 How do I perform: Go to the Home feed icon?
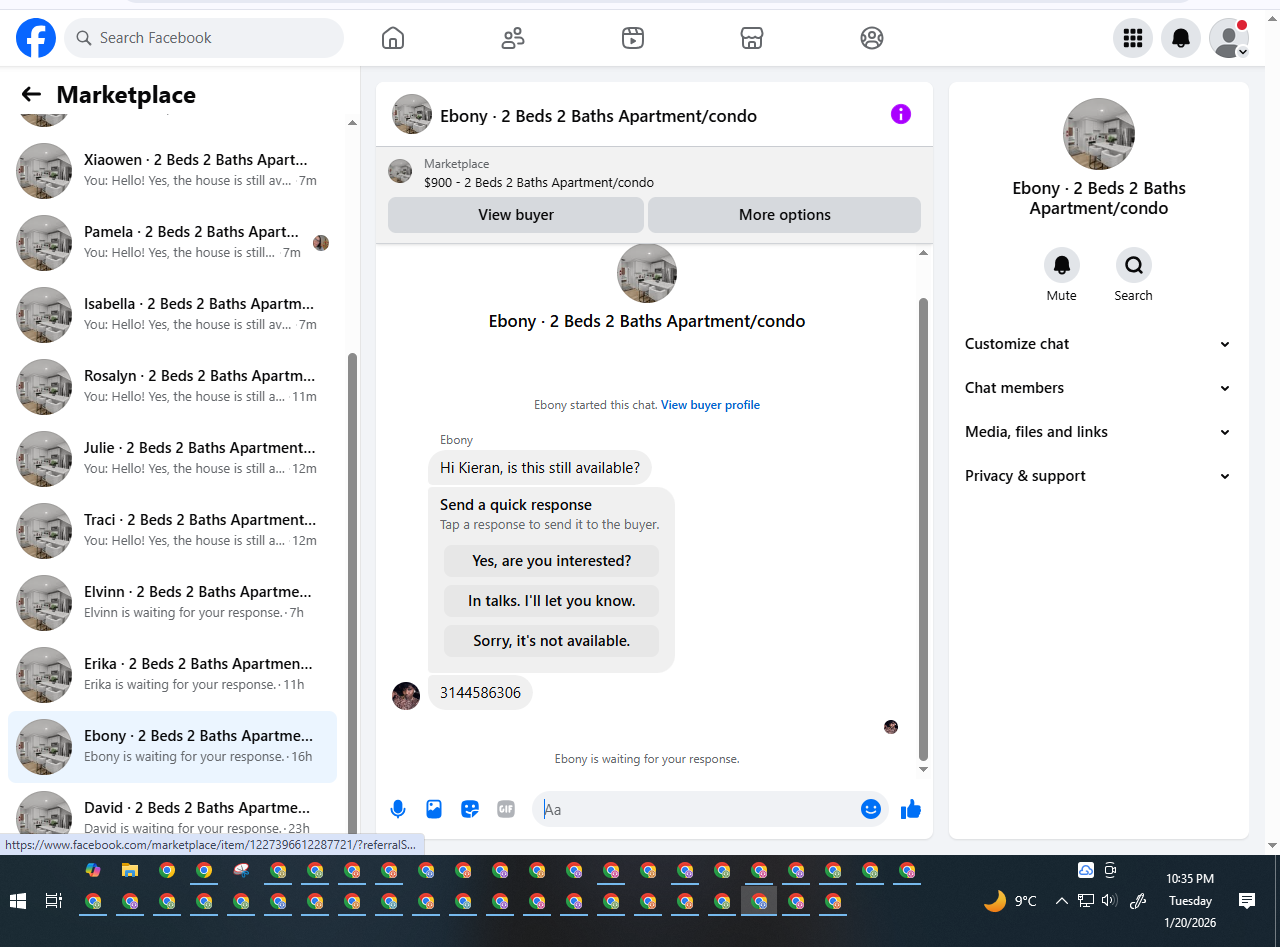tap(393, 38)
